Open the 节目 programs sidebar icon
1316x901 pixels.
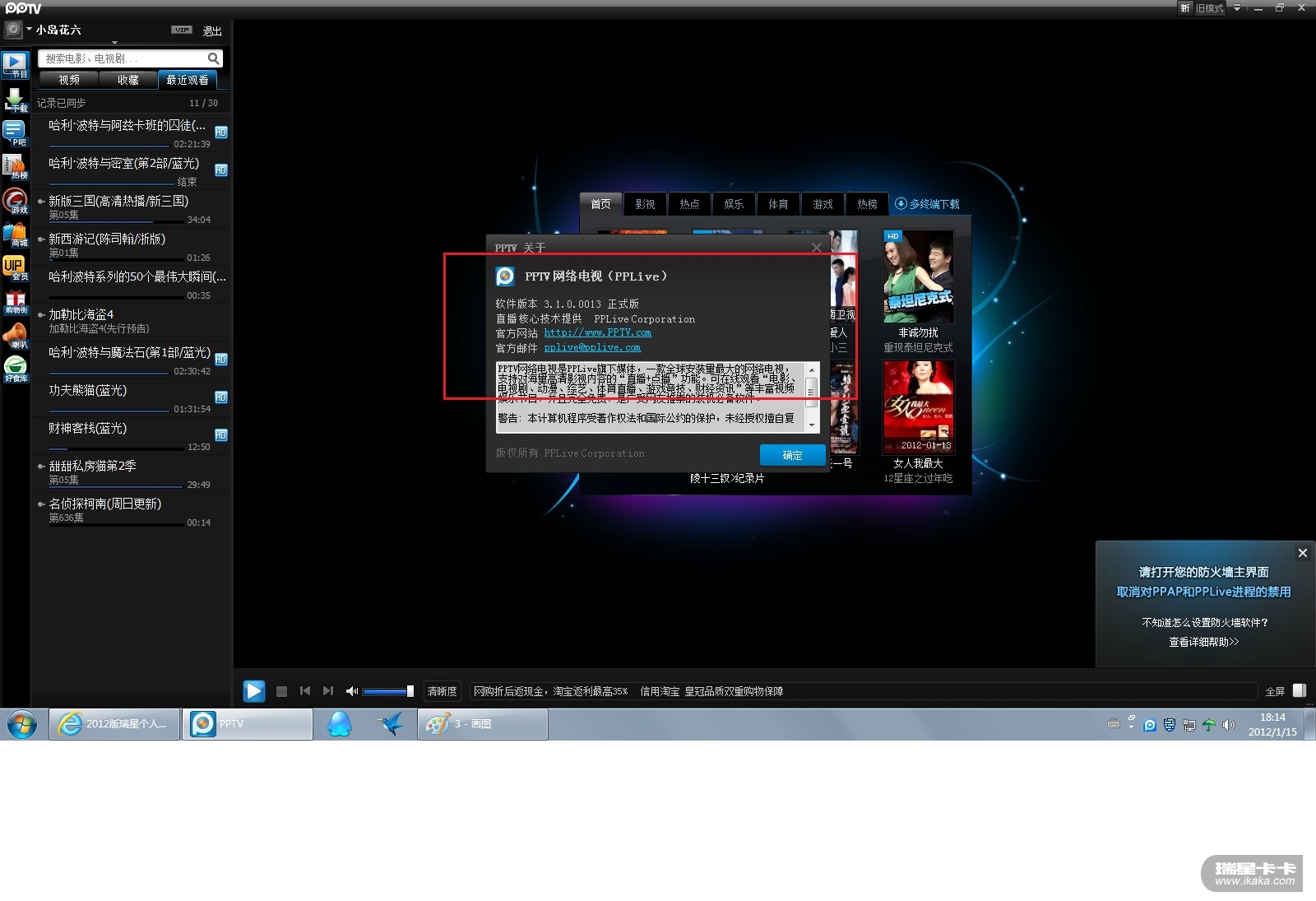click(15, 64)
